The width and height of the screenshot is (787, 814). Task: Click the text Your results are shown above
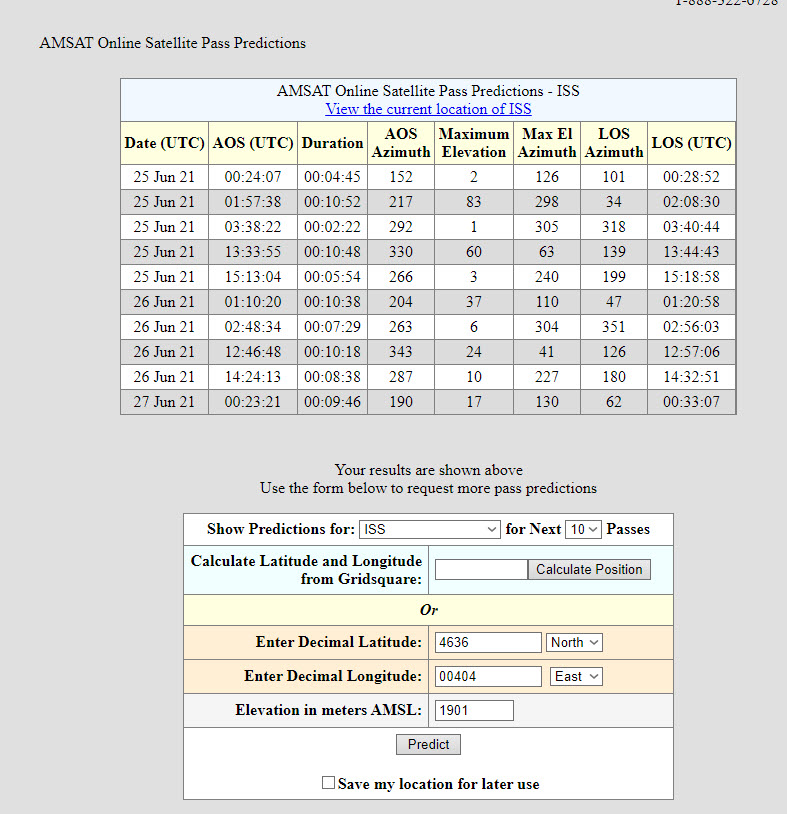428,470
